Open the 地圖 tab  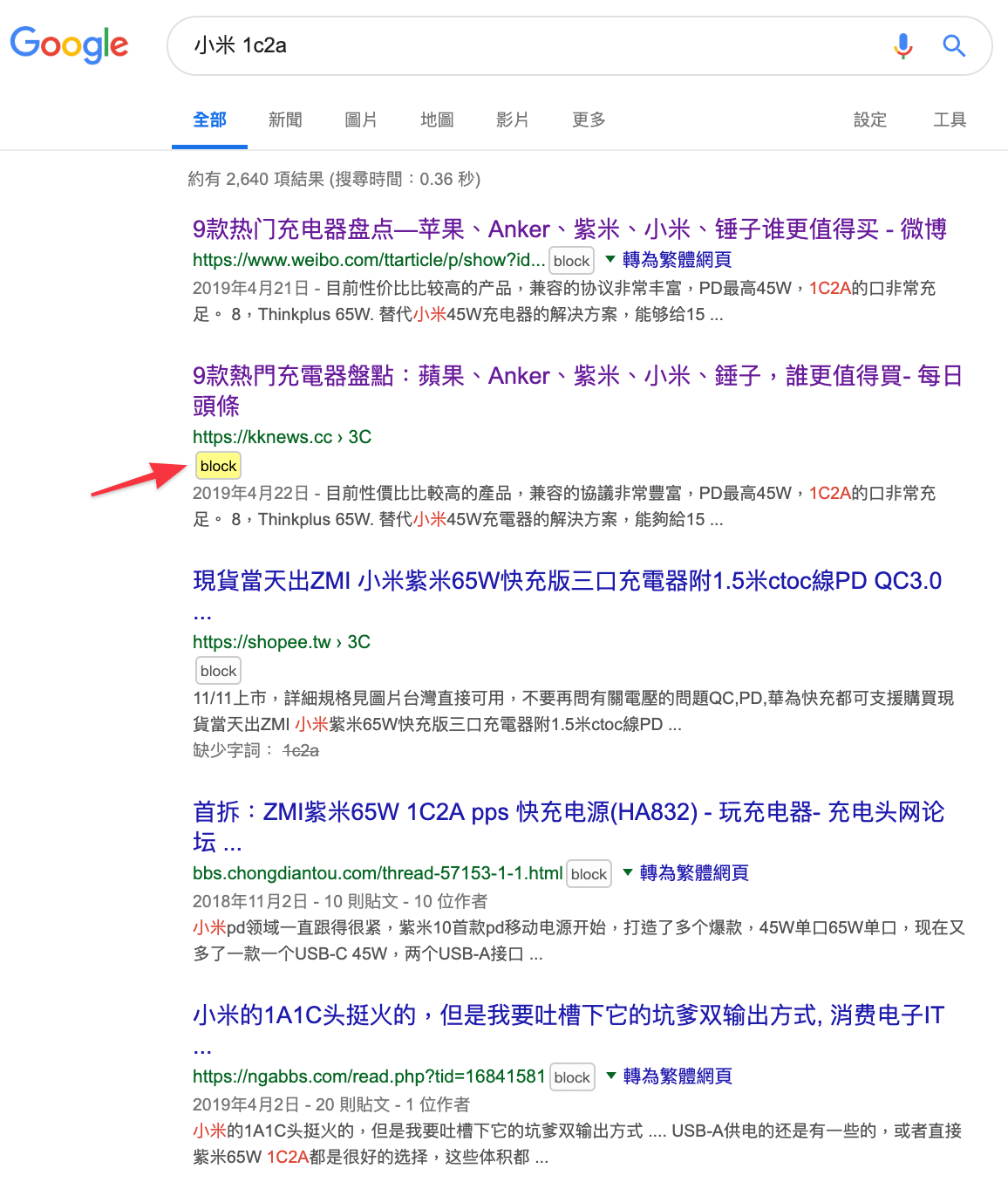click(437, 120)
